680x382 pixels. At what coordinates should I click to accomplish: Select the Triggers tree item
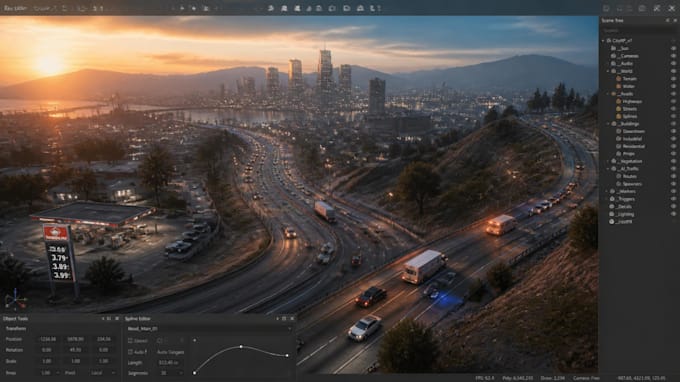626,199
